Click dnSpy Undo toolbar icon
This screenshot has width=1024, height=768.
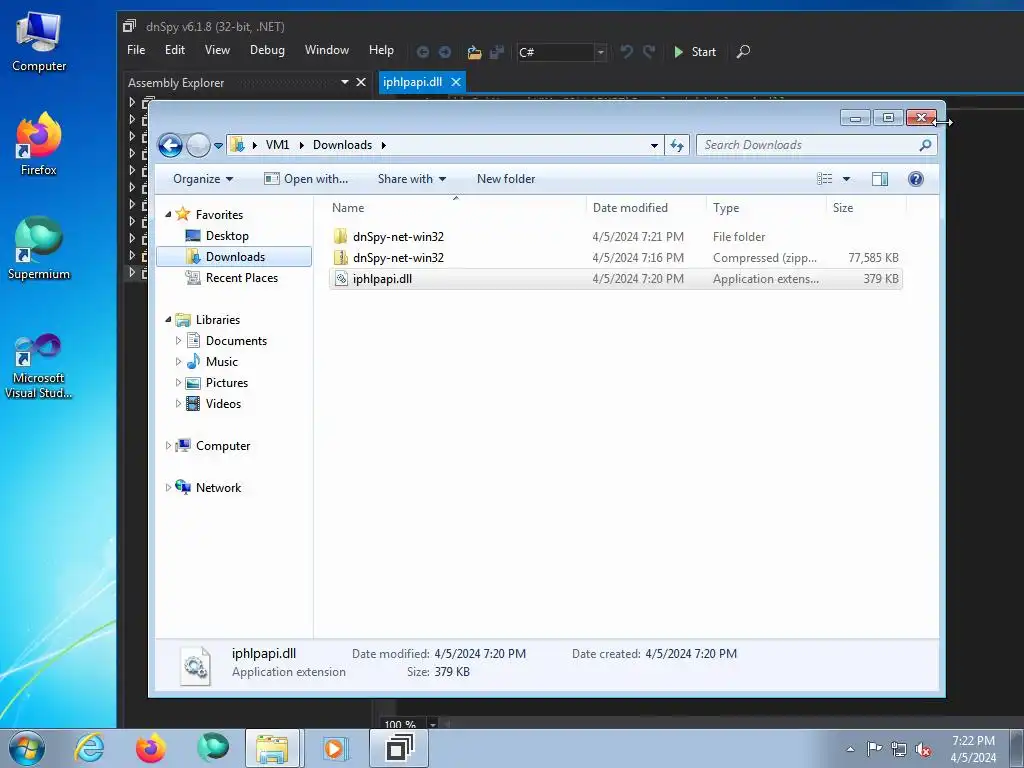tap(626, 52)
